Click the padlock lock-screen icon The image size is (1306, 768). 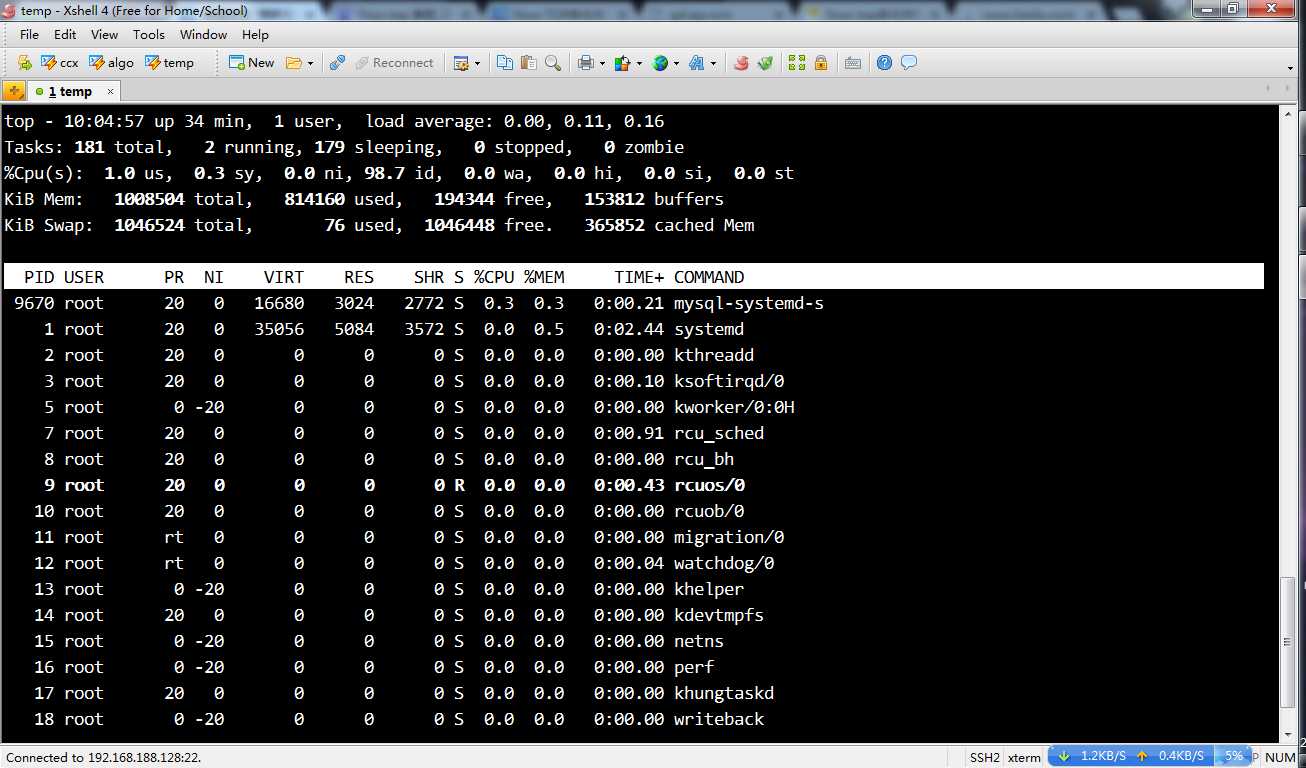click(x=821, y=62)
